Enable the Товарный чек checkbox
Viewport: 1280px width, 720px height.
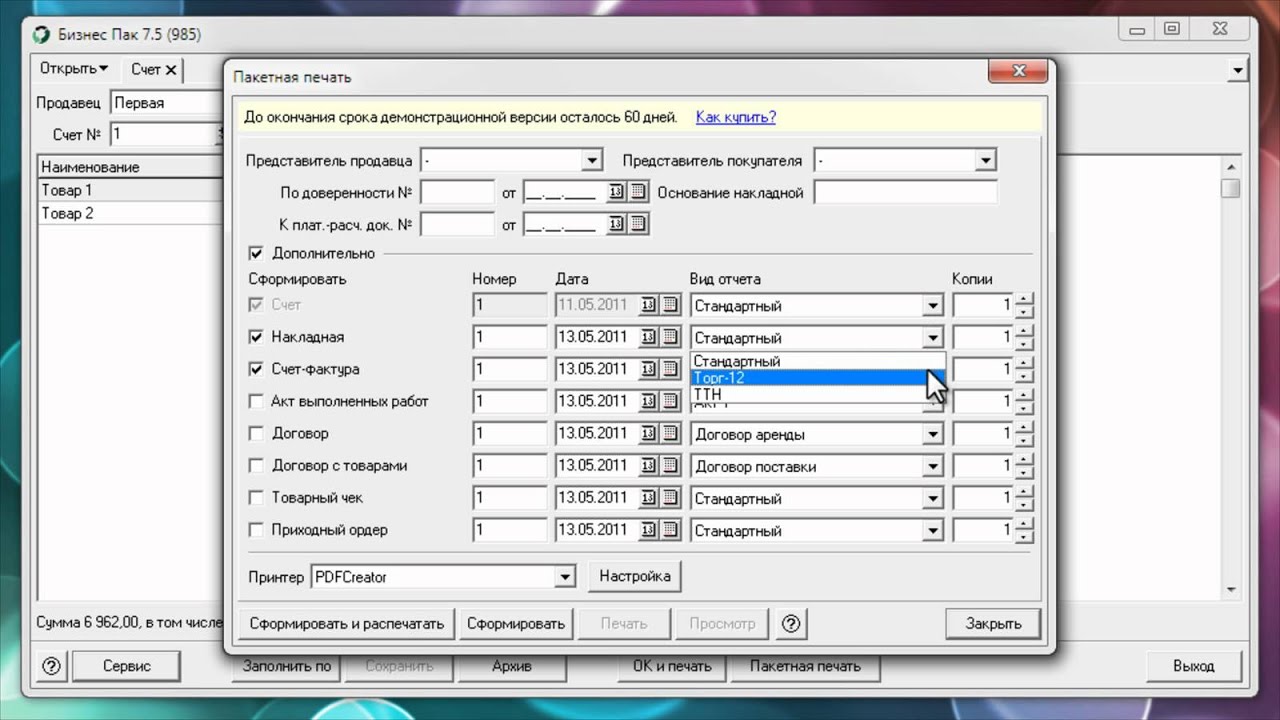(255, 497)
